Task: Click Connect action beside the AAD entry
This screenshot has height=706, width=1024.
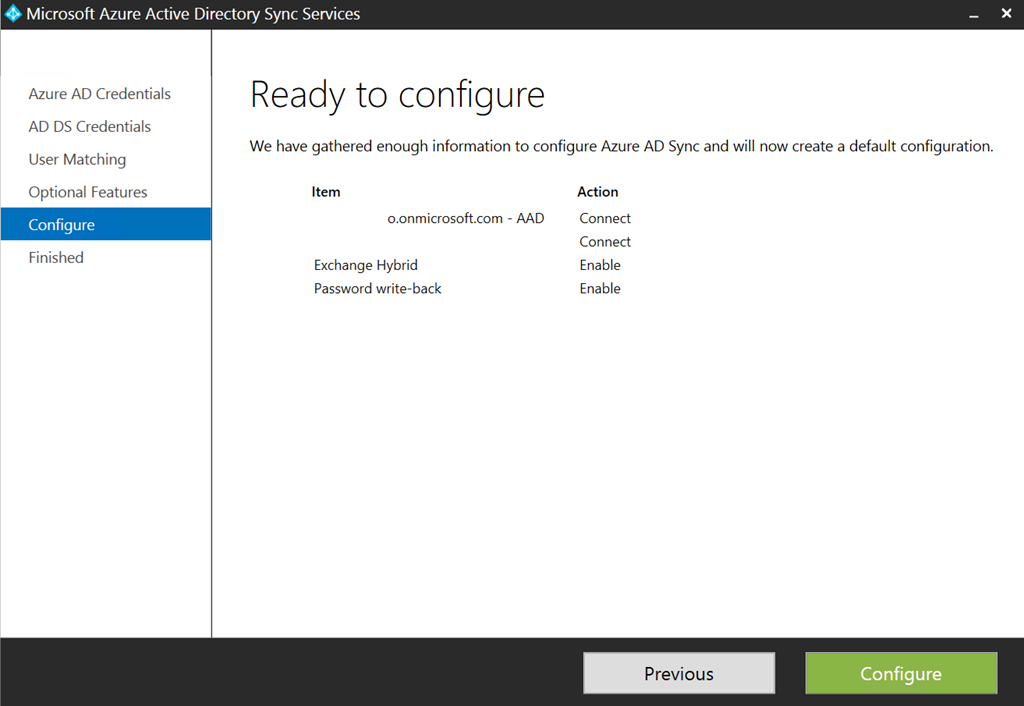Action: 605,218
